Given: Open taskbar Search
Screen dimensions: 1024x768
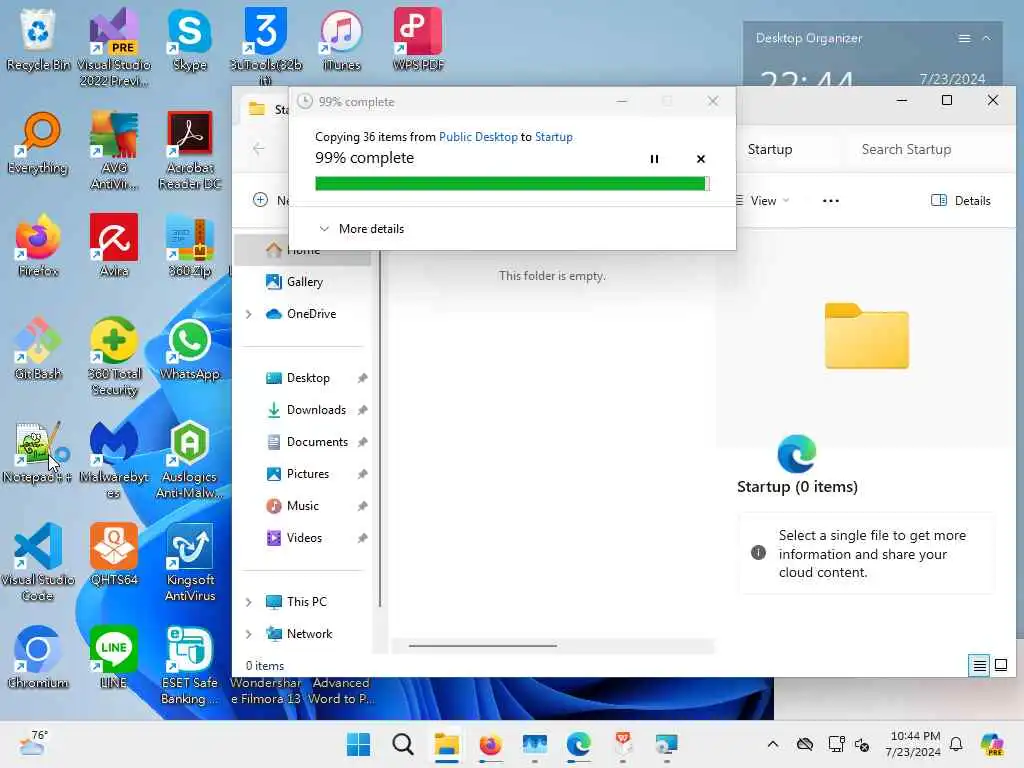Looking at the screenshot, I should coord(402,744).
